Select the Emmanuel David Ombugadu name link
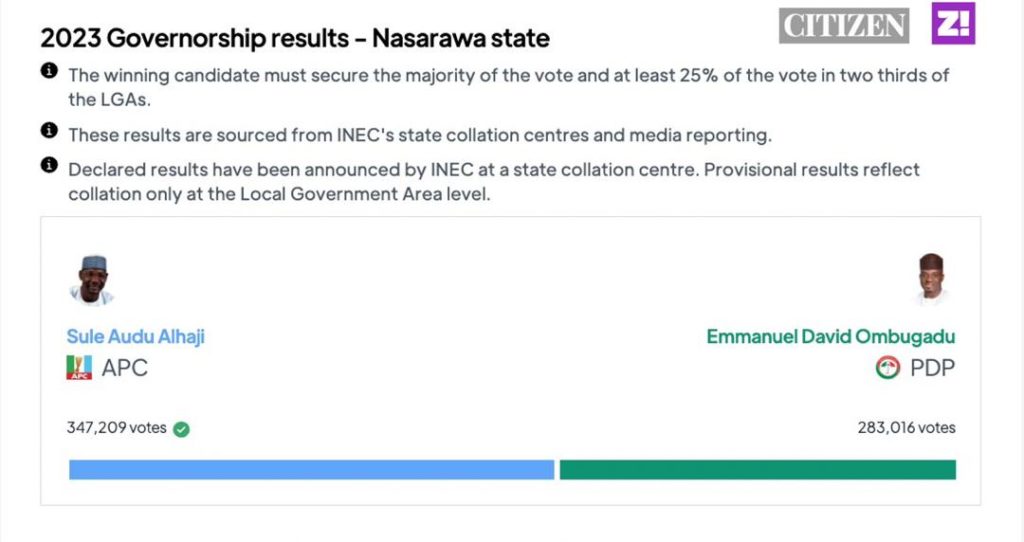Screen dimensions: 1024x542 [830, 337]
